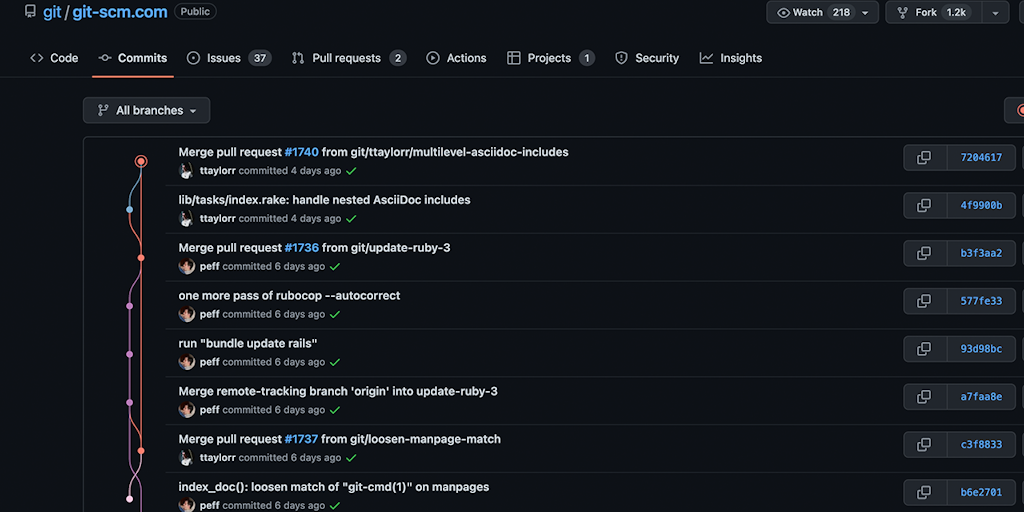Open the git organization link
Viewport: 1024px width, 512px height.
point(52,12)
